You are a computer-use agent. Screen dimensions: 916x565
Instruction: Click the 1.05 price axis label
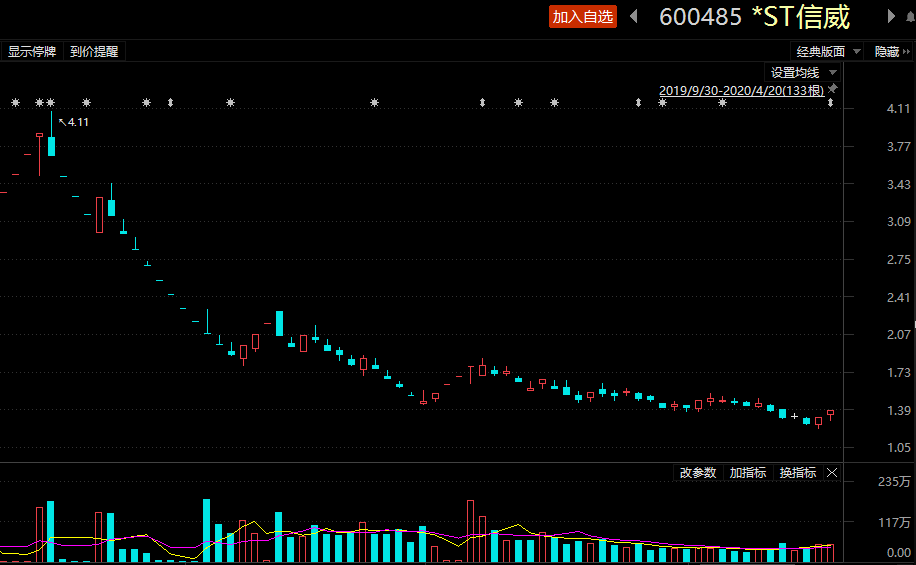click(898, 448)
